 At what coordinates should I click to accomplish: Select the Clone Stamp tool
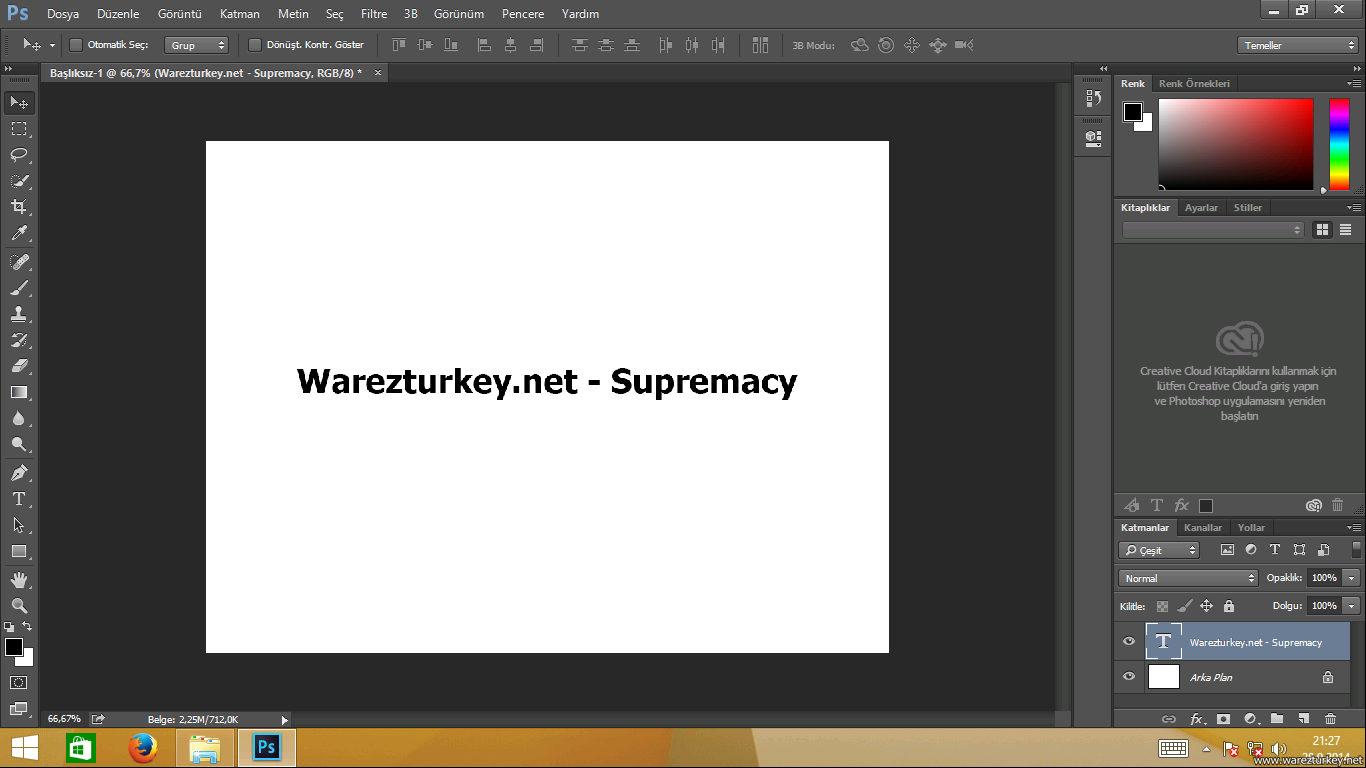(19, 314)
